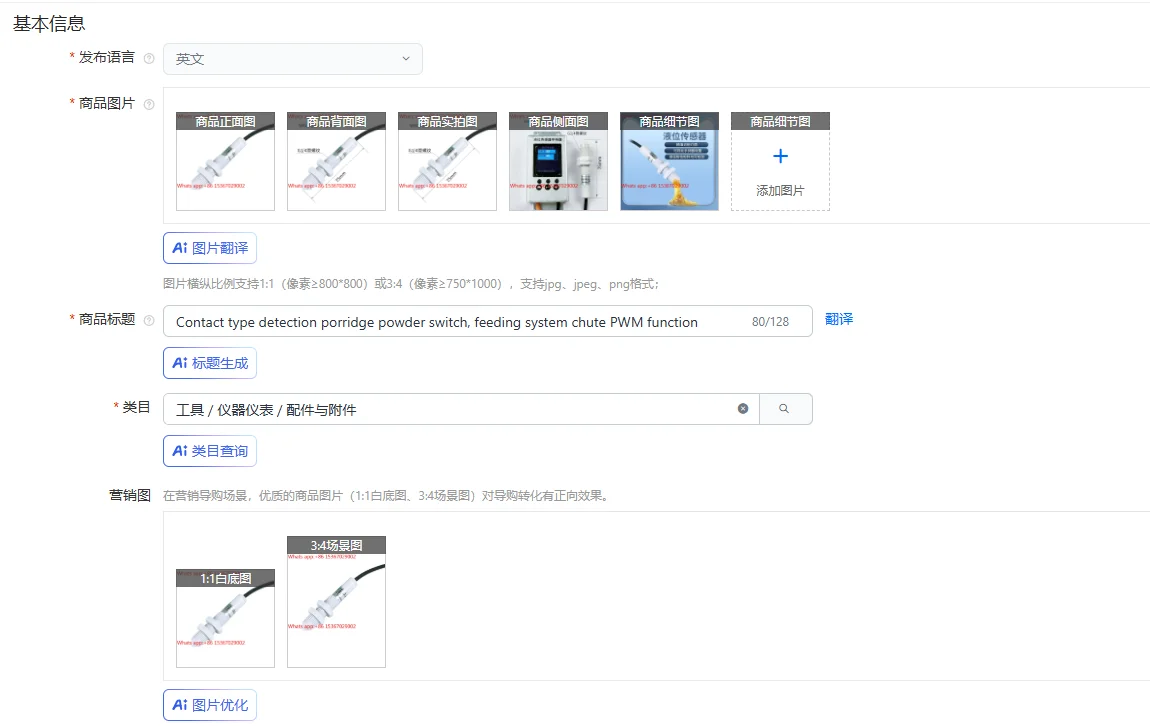Click help icon next to 发布语言
This screenshot has height=726, width=1150.
(x=149, y=59)
